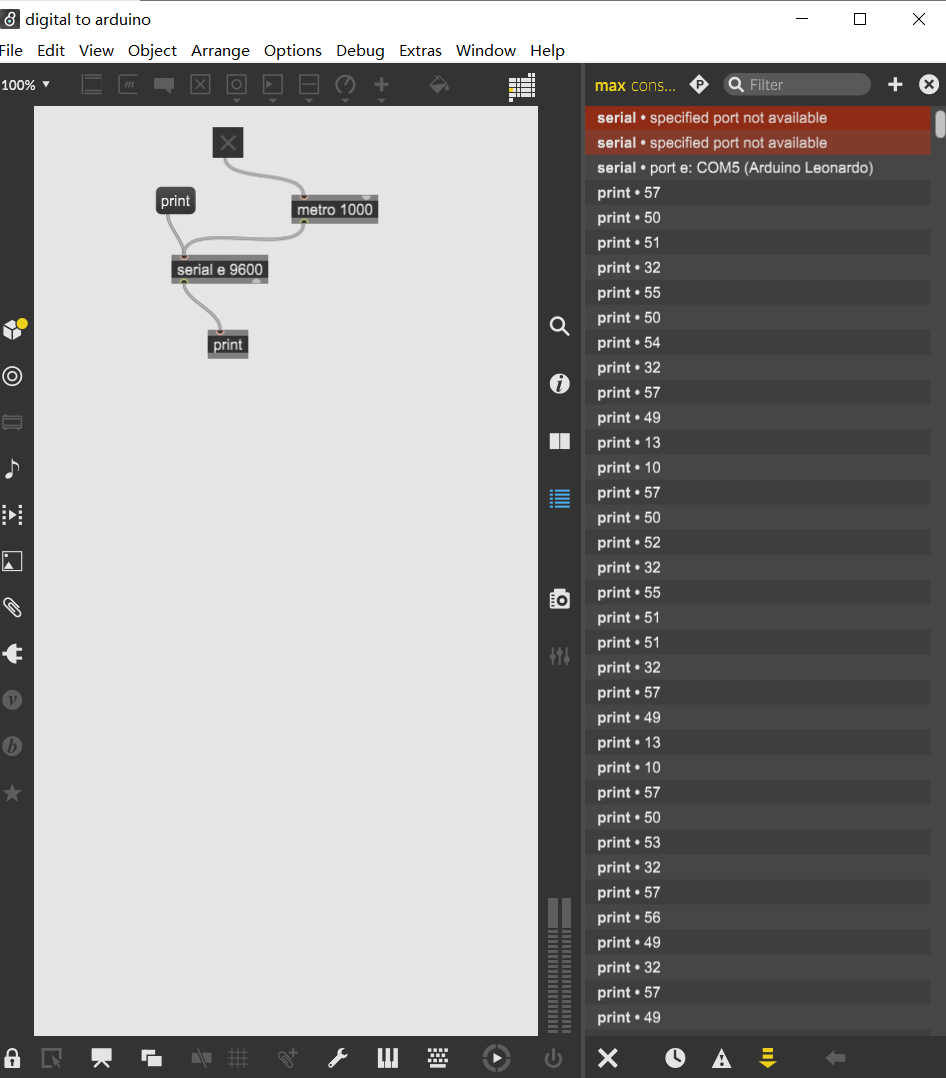946x1078 pixels.
Task: Toggle the audio power button
Action: 553,1058
